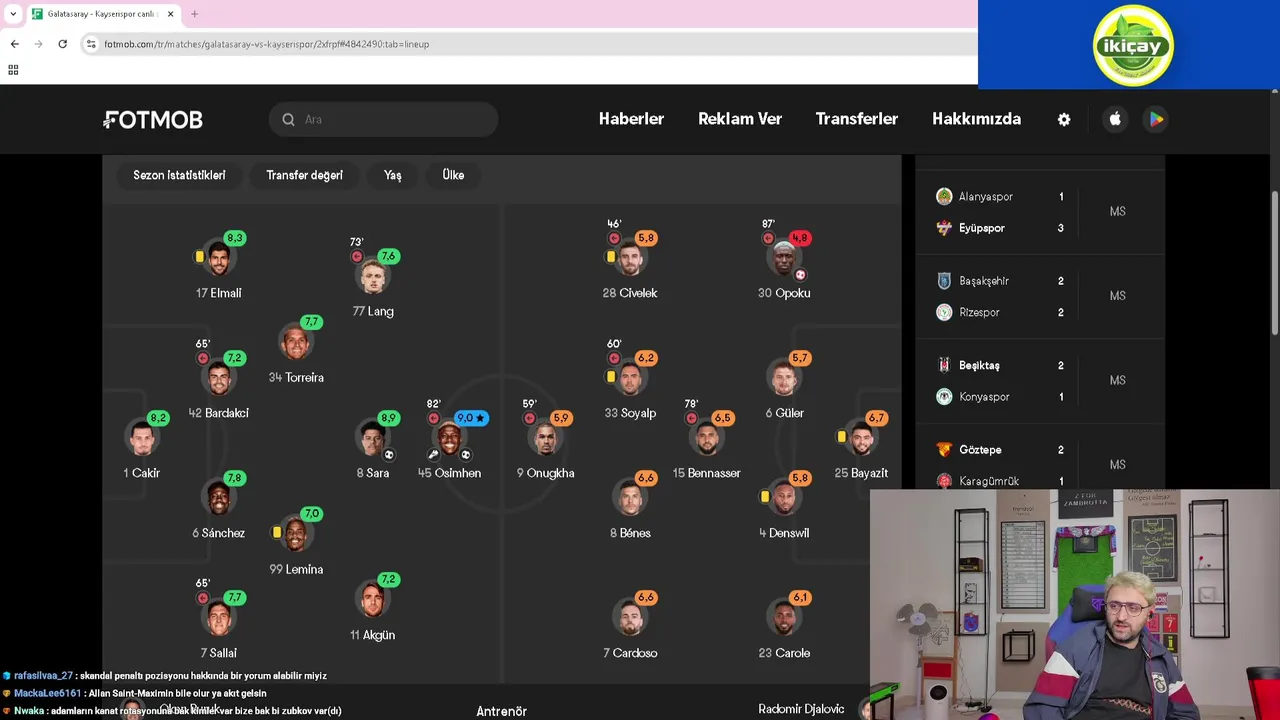Open the browser apps grid icon
This screenshot has height=720, width=1280.
[x=13, y=70]
